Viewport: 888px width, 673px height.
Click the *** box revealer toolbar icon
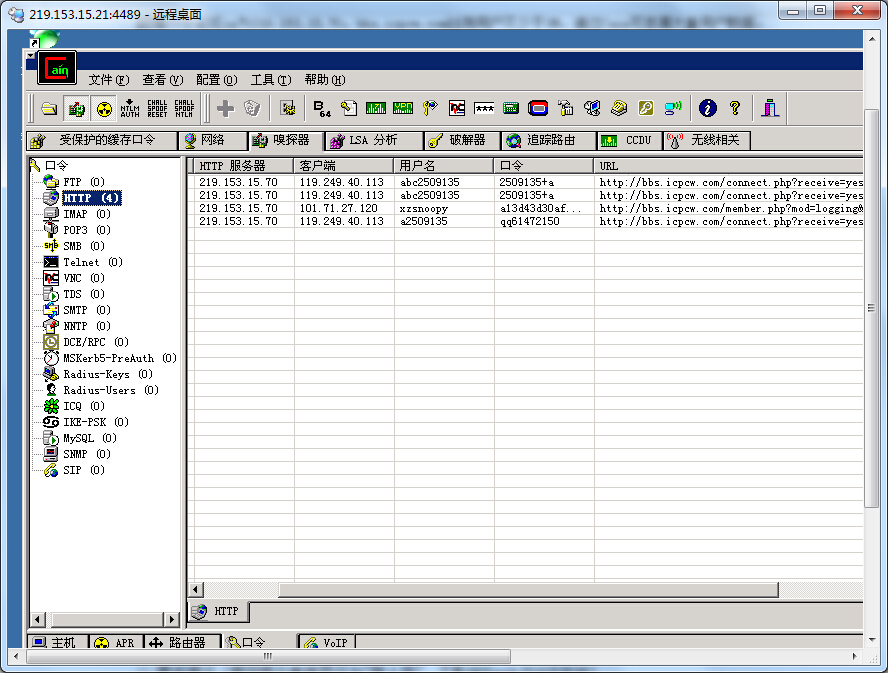484,108
